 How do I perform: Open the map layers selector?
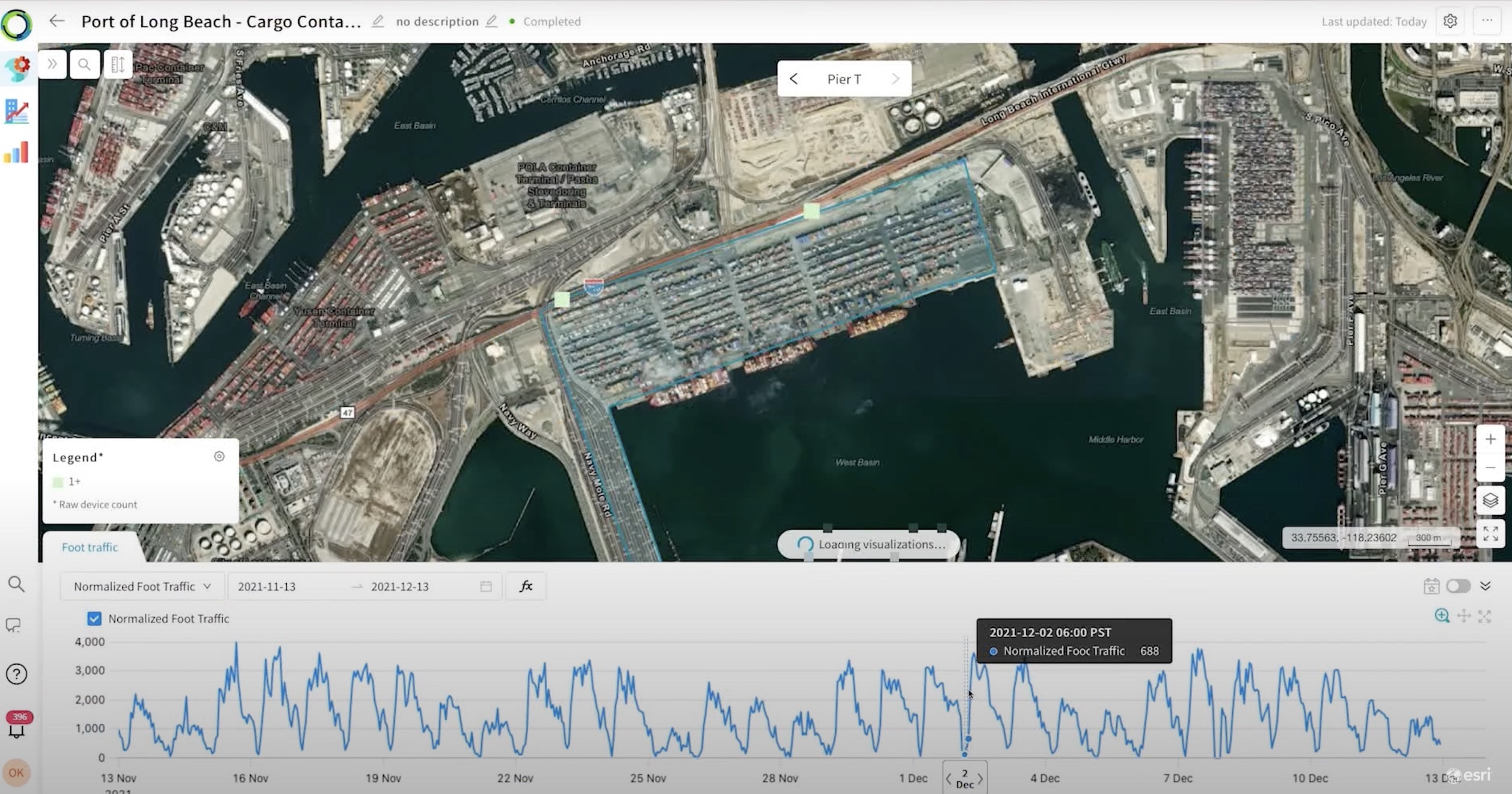click(1490, 500)
